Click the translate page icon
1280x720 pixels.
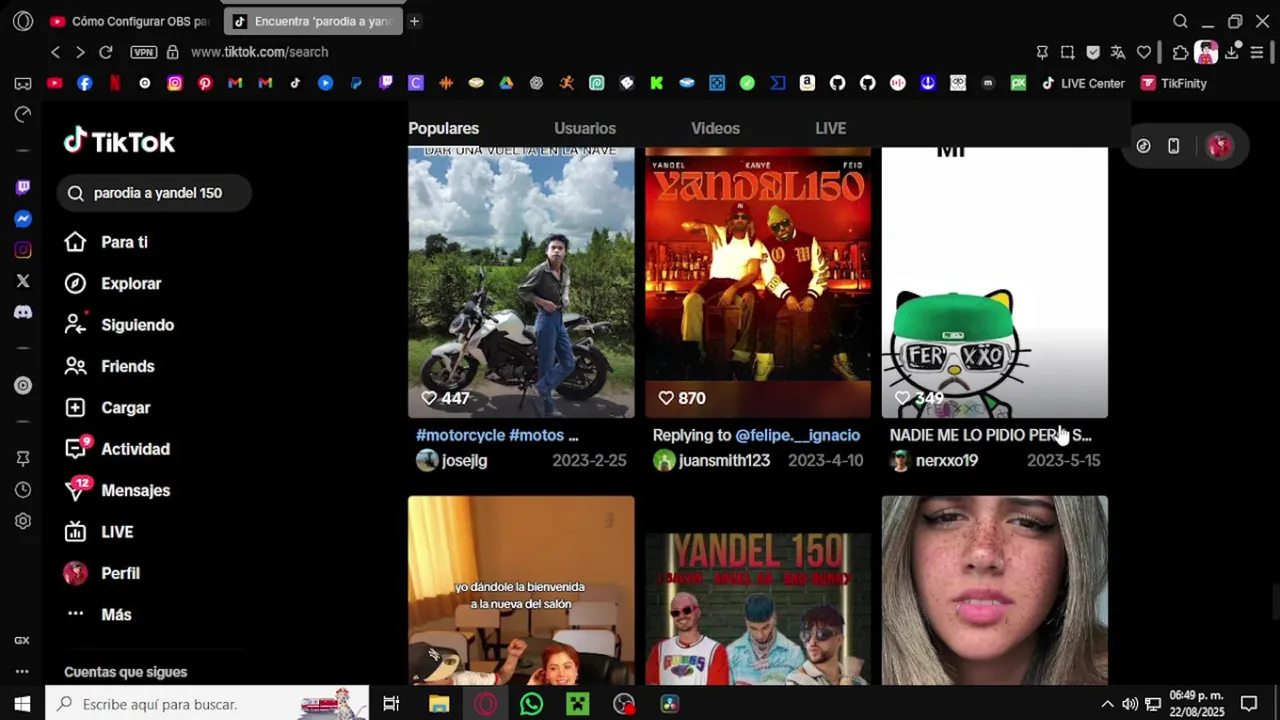(x=1118, y=52)
